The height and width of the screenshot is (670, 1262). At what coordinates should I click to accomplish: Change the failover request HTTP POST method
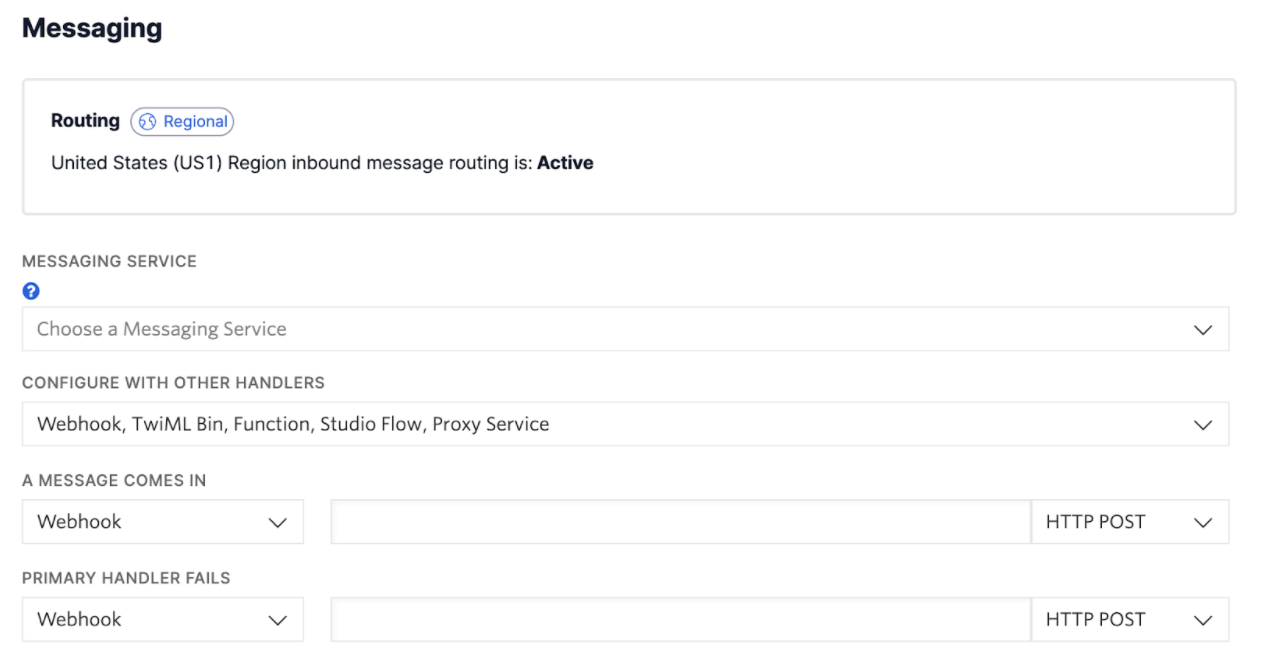[1130, 619]
